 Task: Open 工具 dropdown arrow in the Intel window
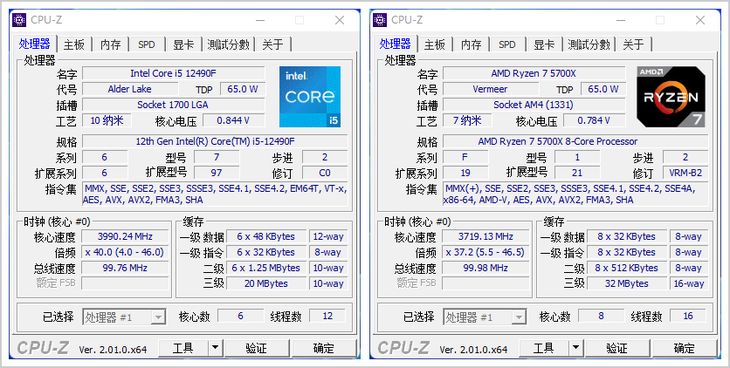[215, 348]
